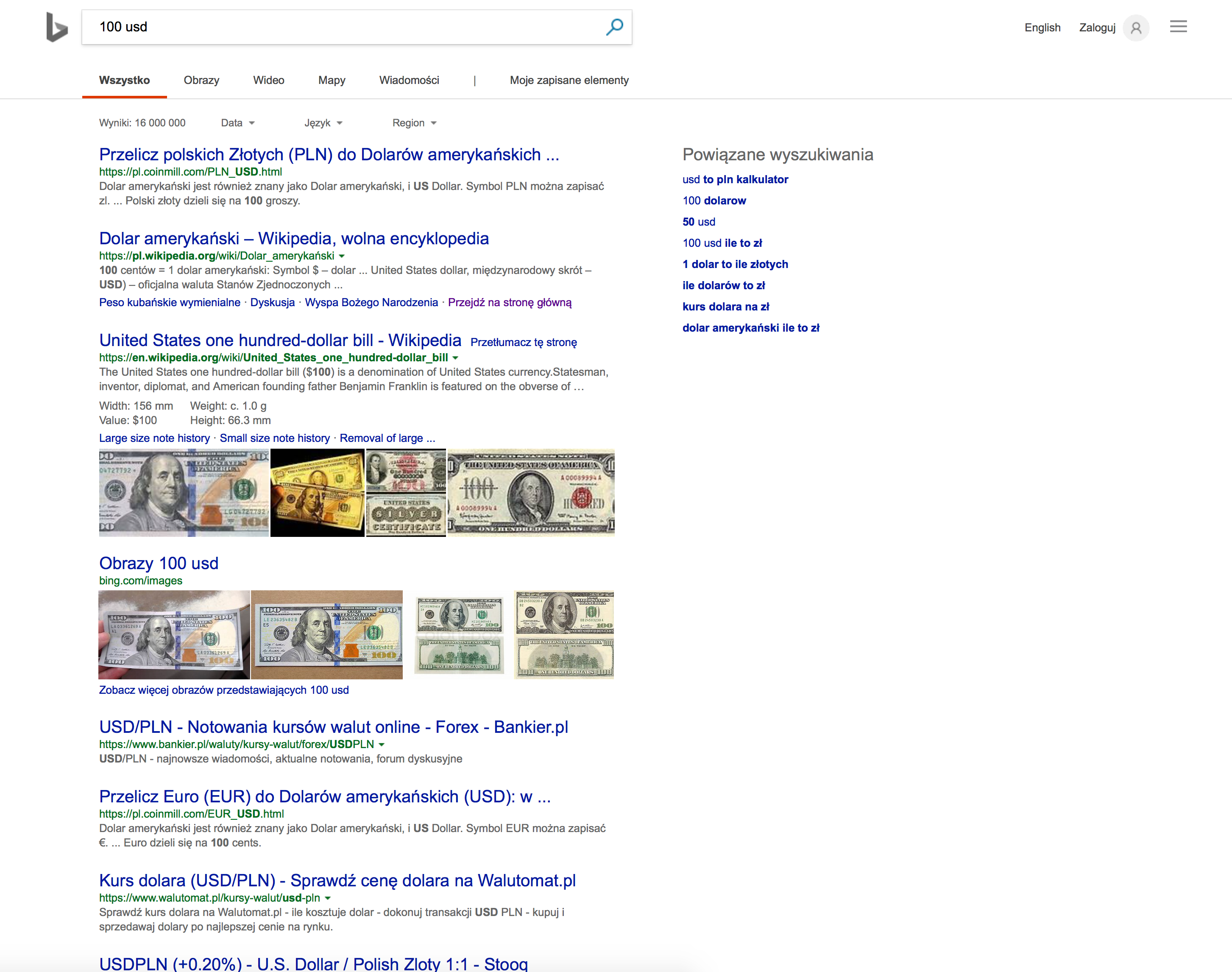Open $100 bill on brown background image
Screen dimensions: 1232x972
(326, 635)
